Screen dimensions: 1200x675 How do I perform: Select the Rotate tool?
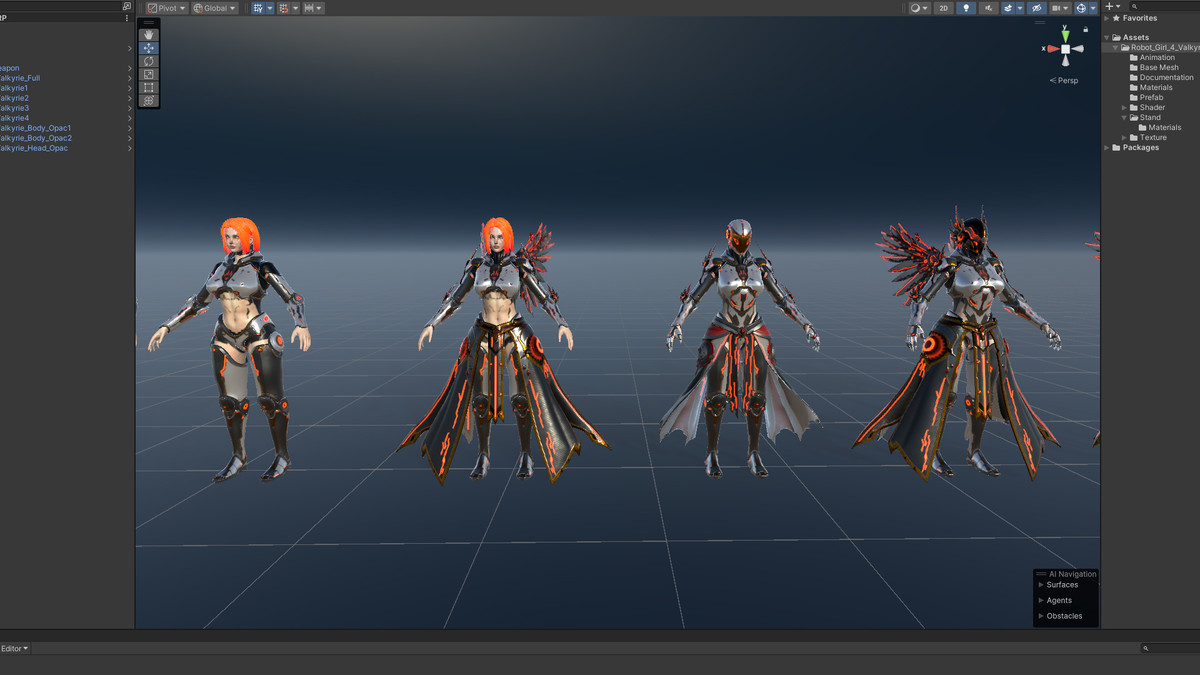pyautogui.click(x=149, y=61)
